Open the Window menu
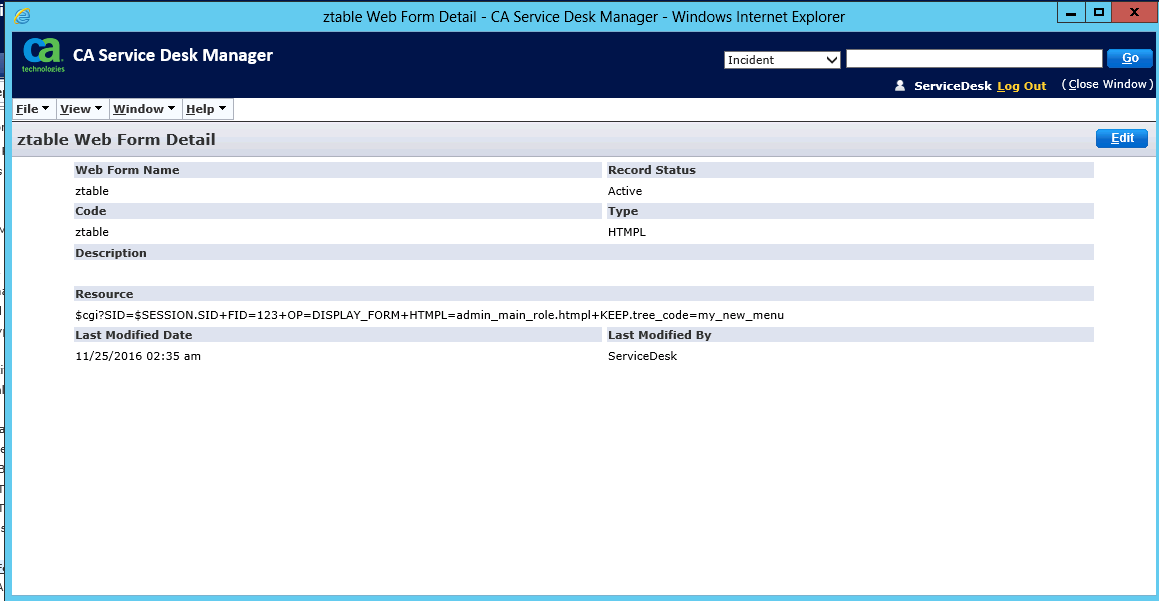1159x601 pixels. point(144,109)
